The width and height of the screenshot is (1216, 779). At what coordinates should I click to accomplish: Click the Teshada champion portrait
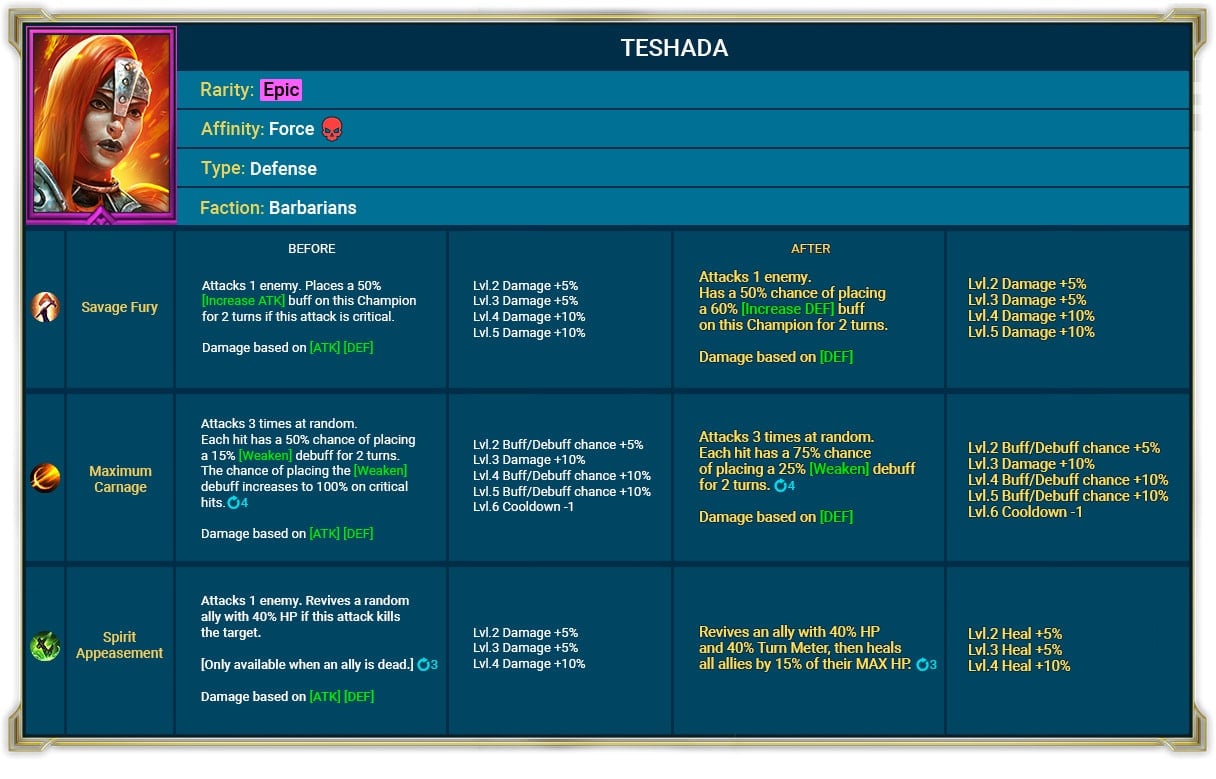click(x=101, y=123)
